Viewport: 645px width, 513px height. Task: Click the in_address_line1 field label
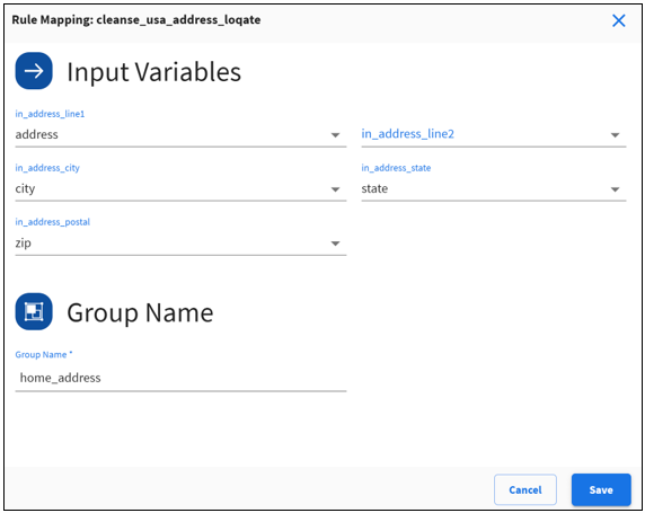tap(50, 114)
